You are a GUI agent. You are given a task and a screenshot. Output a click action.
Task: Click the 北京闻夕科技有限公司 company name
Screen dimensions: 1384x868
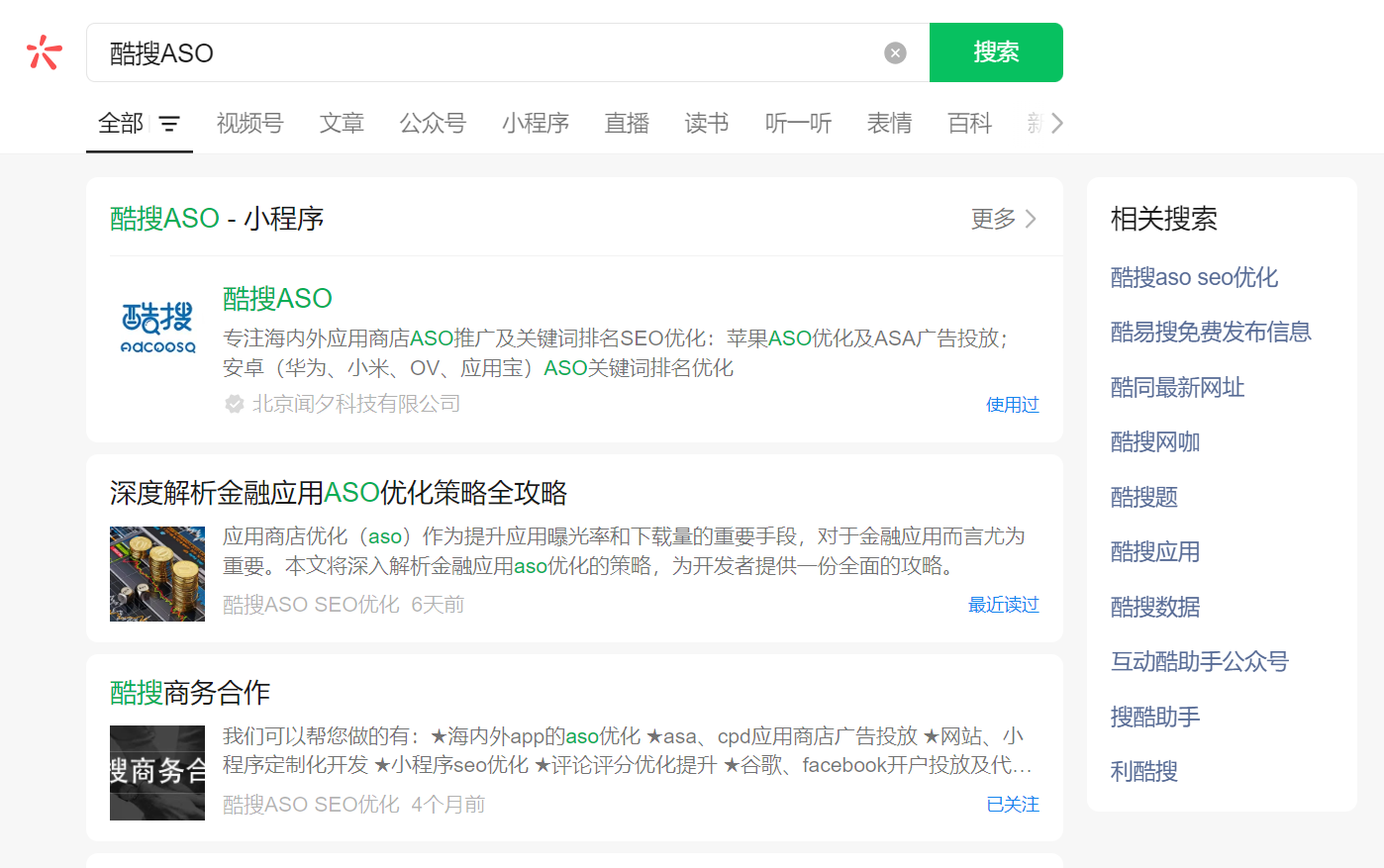[356, 404]
